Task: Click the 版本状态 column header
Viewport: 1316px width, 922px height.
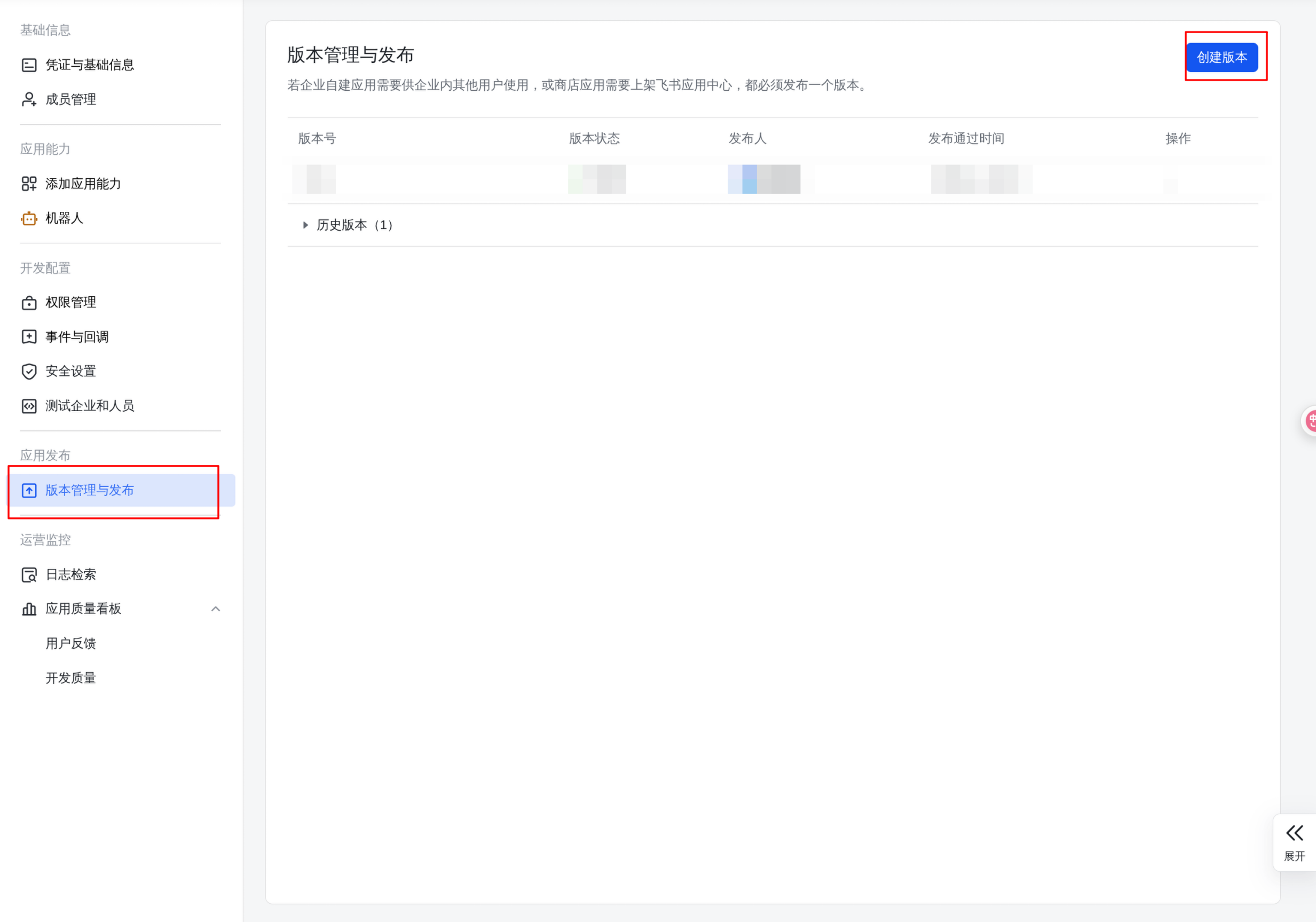Action: pos(594,139)
